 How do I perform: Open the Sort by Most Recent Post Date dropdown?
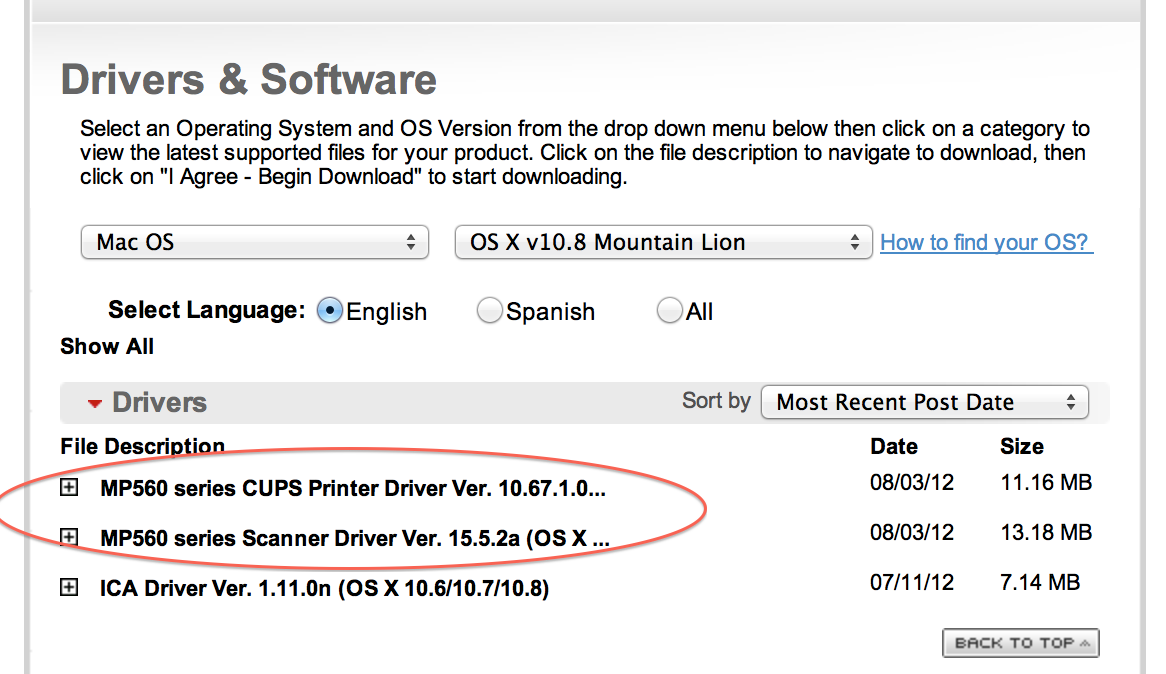(x=924, y=402)
